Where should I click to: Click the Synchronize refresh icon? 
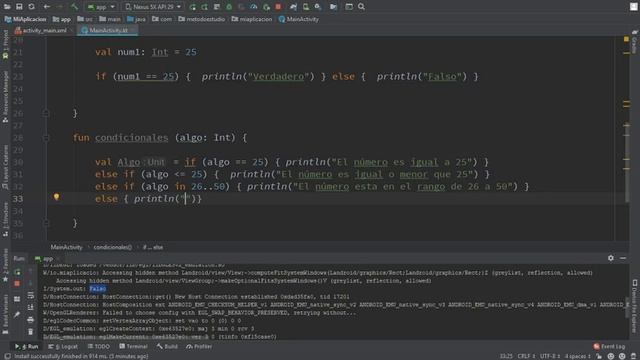click(x=31, y=7)
